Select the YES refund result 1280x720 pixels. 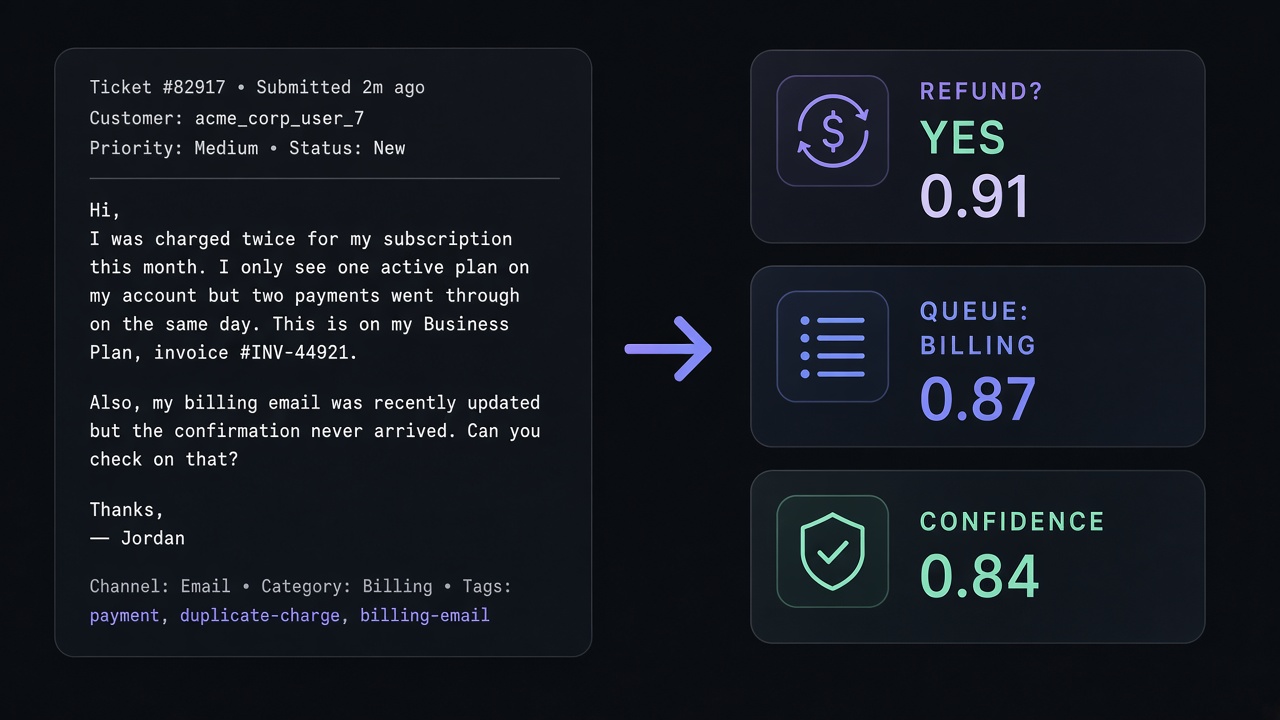point(962,137)
